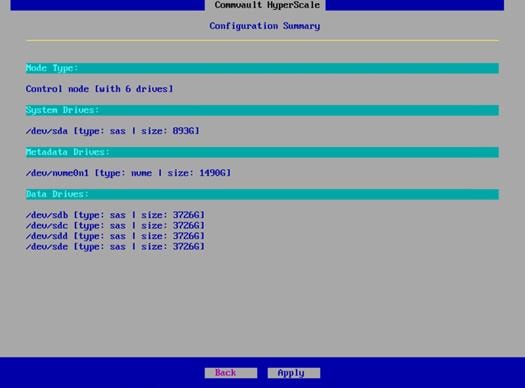Click the Commvault HyperScale title

[267, 5]
